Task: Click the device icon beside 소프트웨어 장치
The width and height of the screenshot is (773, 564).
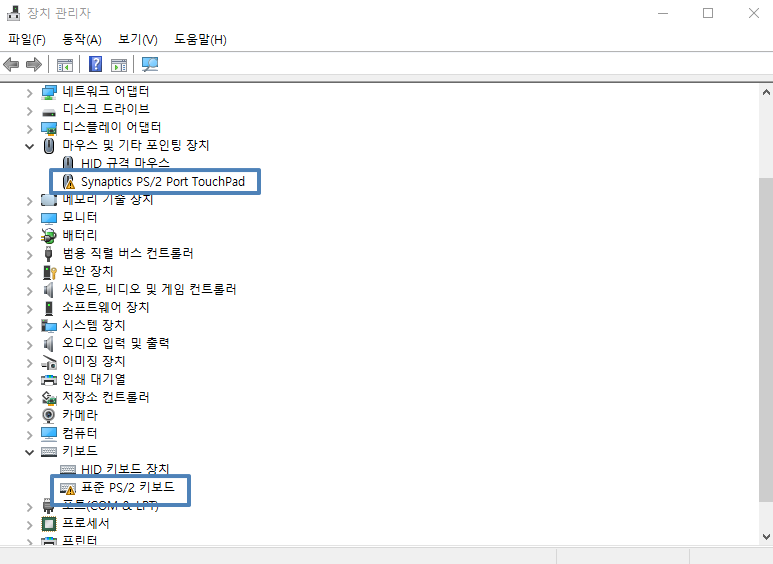Action: coord(49,308)
